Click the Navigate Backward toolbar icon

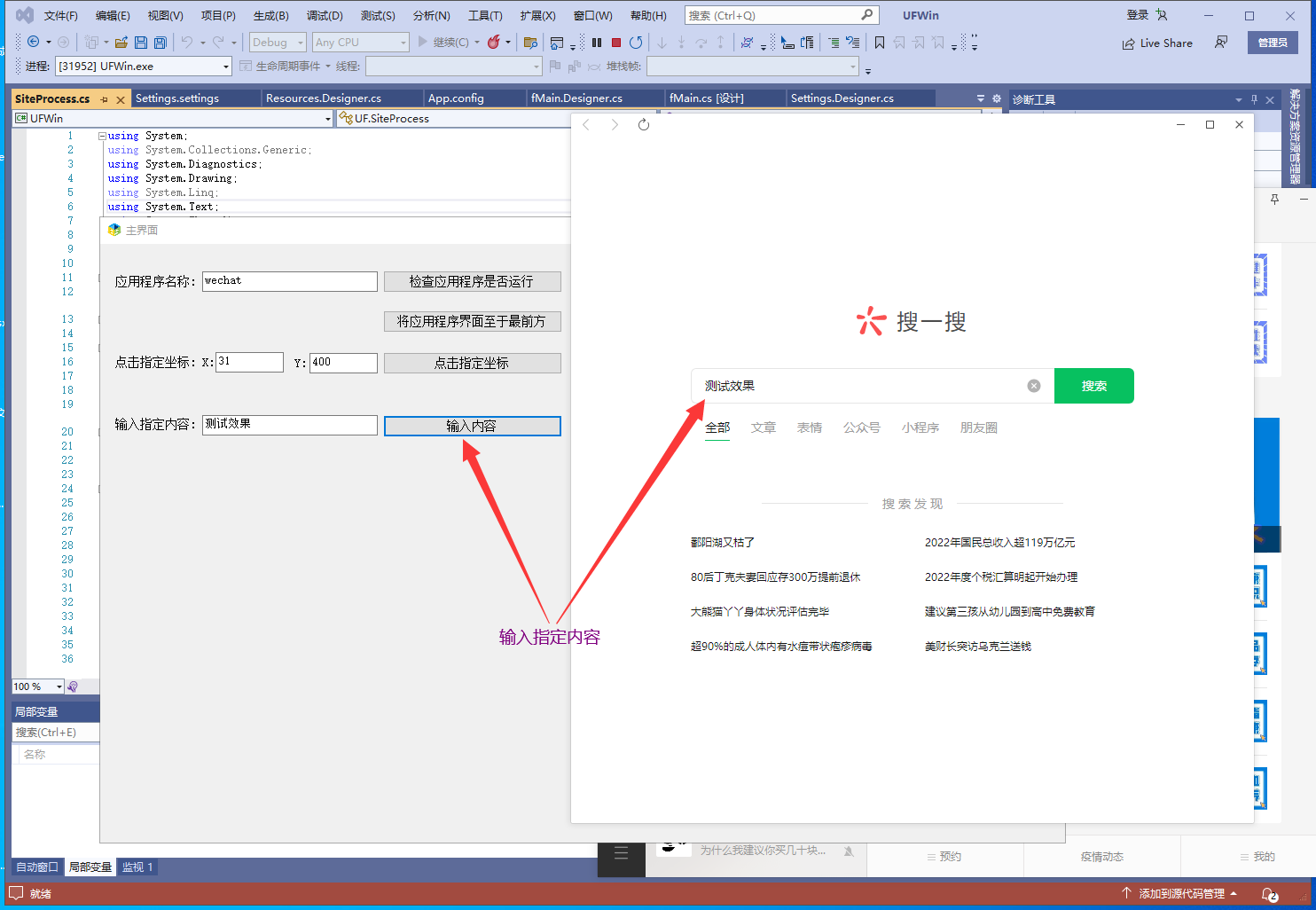click(x=33, y=42)
